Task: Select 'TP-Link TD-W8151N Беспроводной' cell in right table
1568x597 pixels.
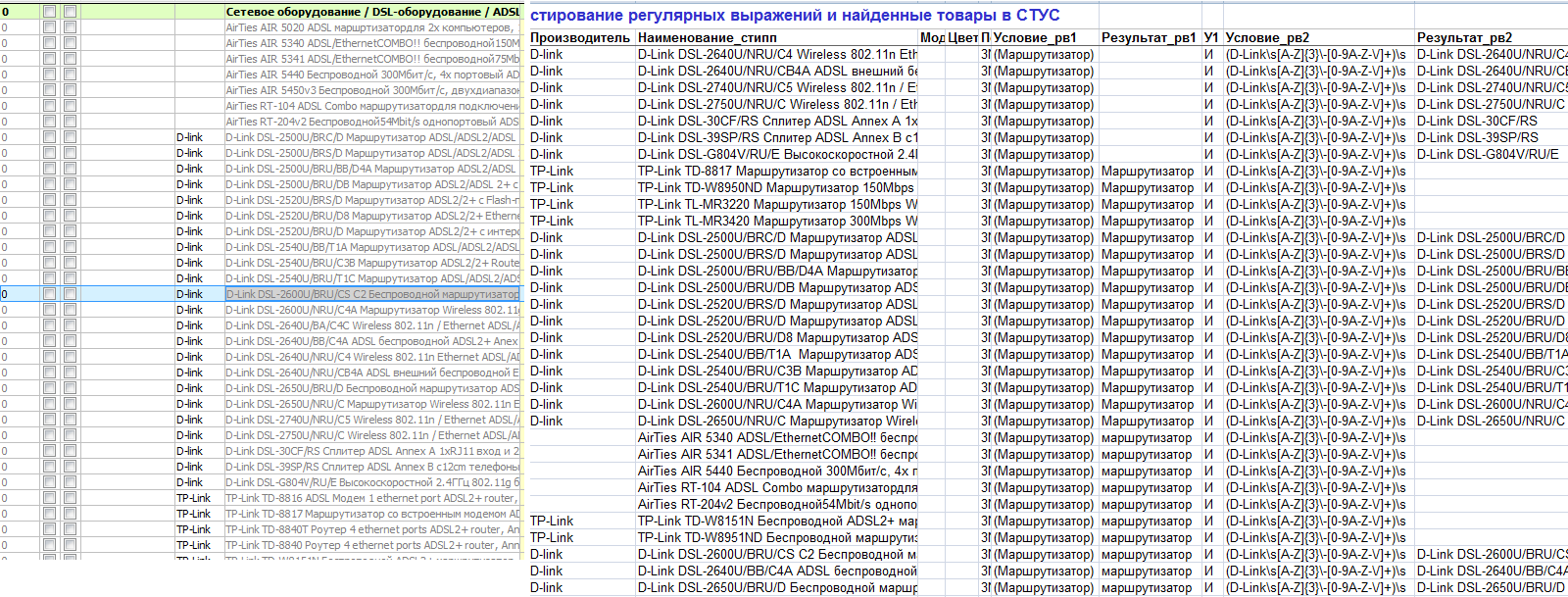Action: click(x=777, y=521)
